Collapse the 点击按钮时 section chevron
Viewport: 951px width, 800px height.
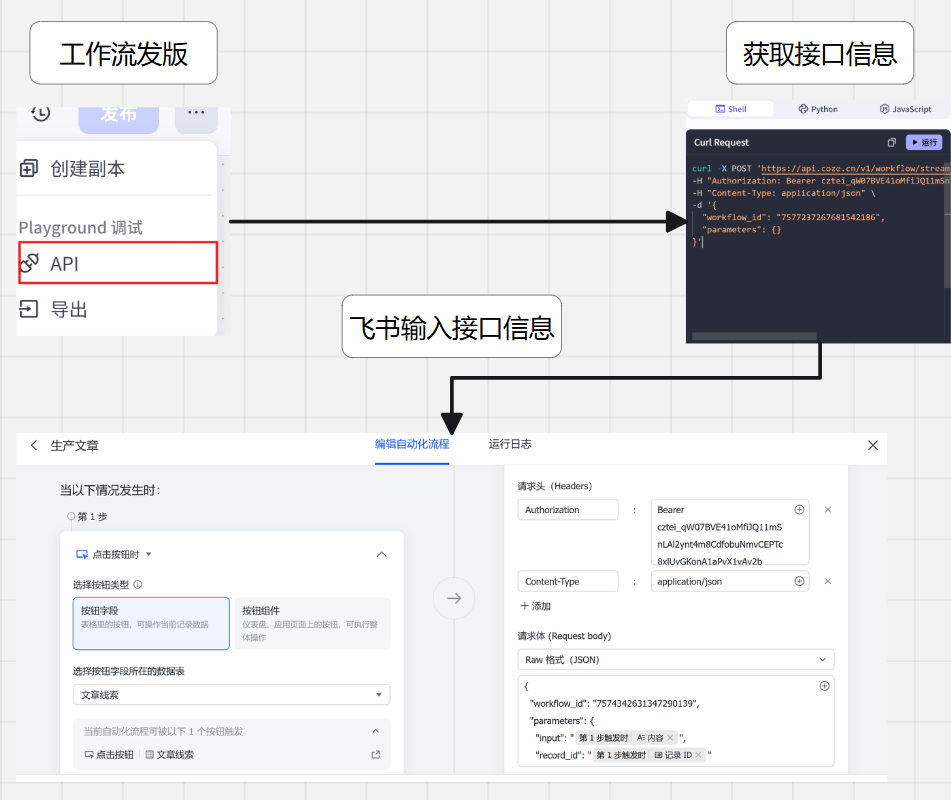pos(381,554)
